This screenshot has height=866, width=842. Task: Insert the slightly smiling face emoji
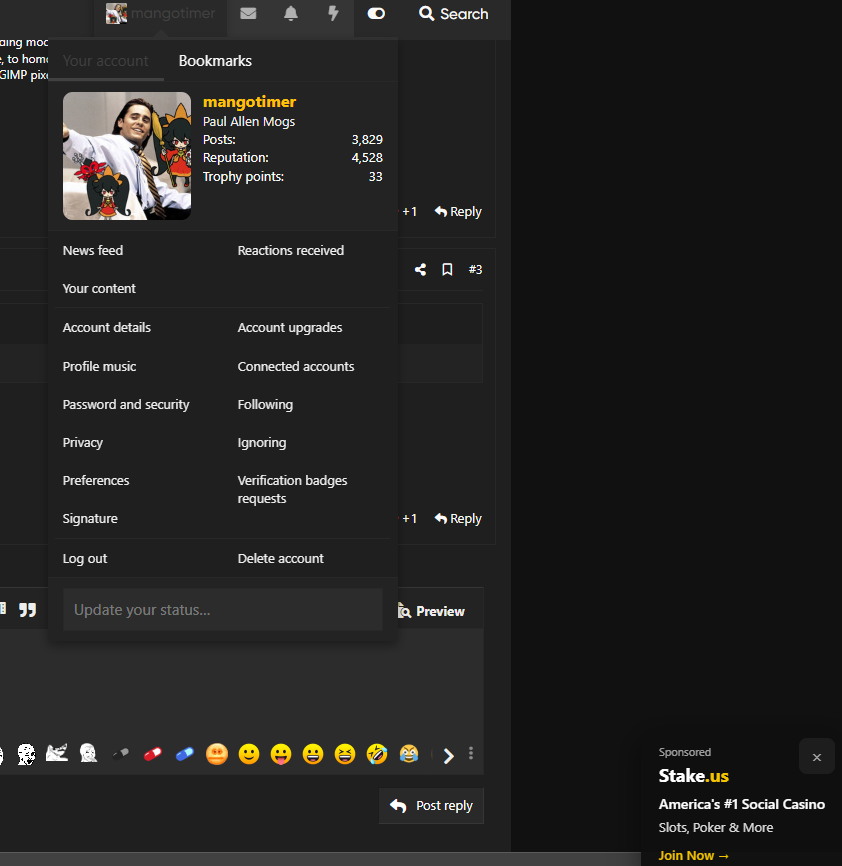coord(249,754)
